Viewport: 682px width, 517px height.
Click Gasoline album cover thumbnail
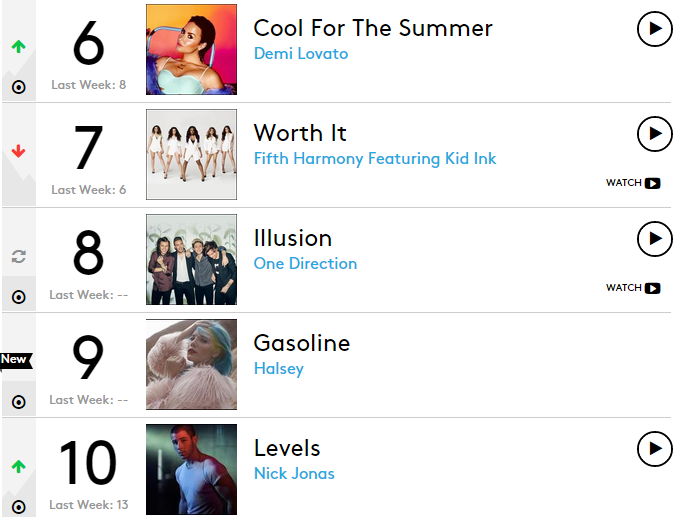coord(191,365)
